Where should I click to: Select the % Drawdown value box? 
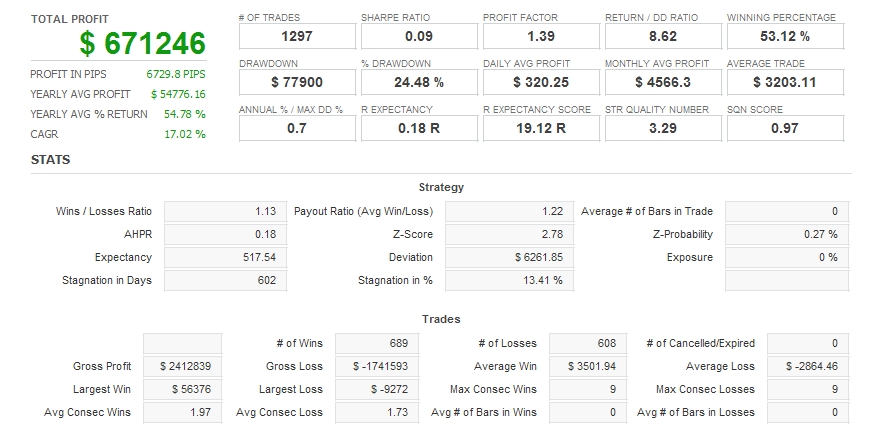[419, 82]
